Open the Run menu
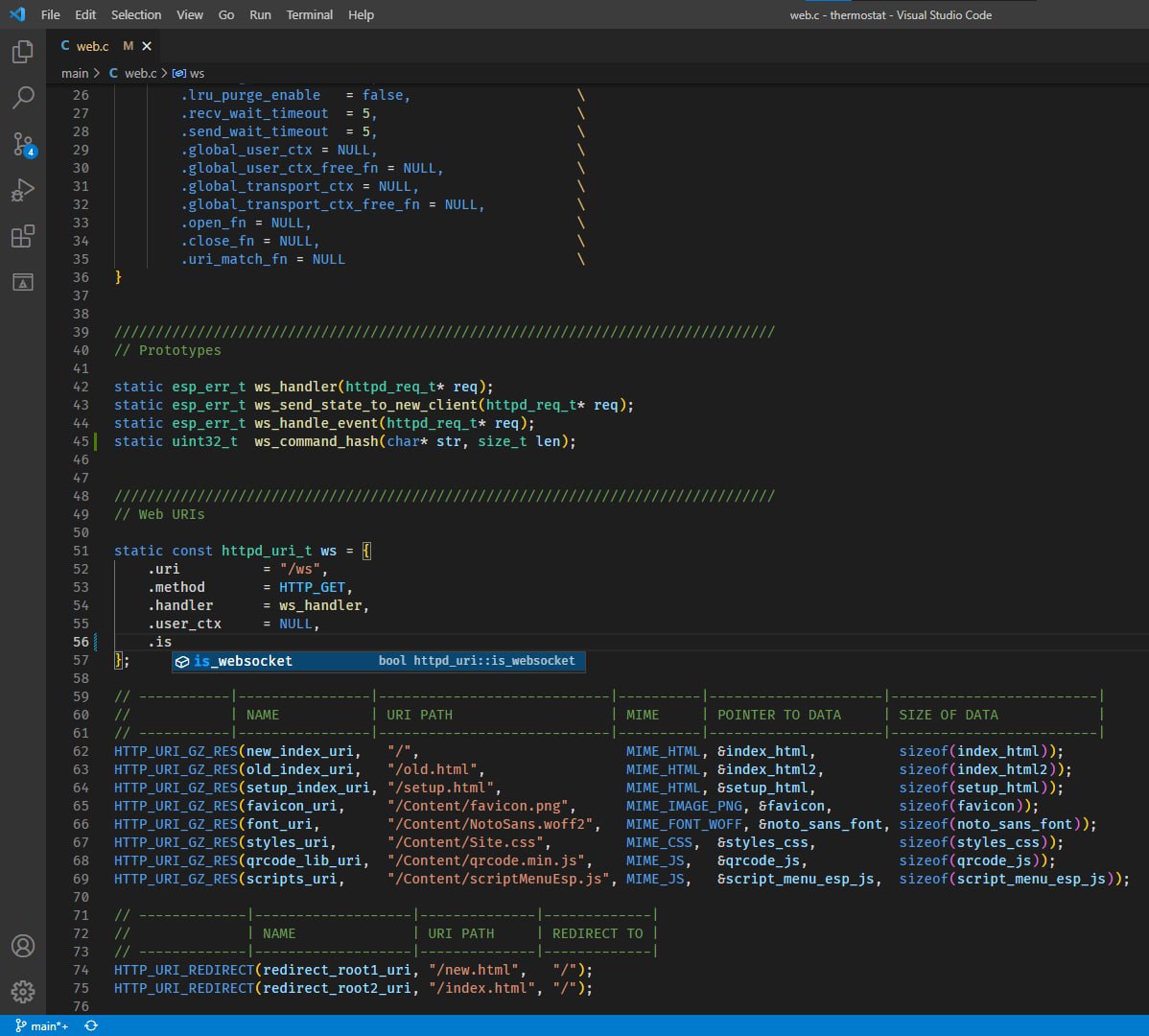Screen dimensions: 1149x1036 (260, 14)
